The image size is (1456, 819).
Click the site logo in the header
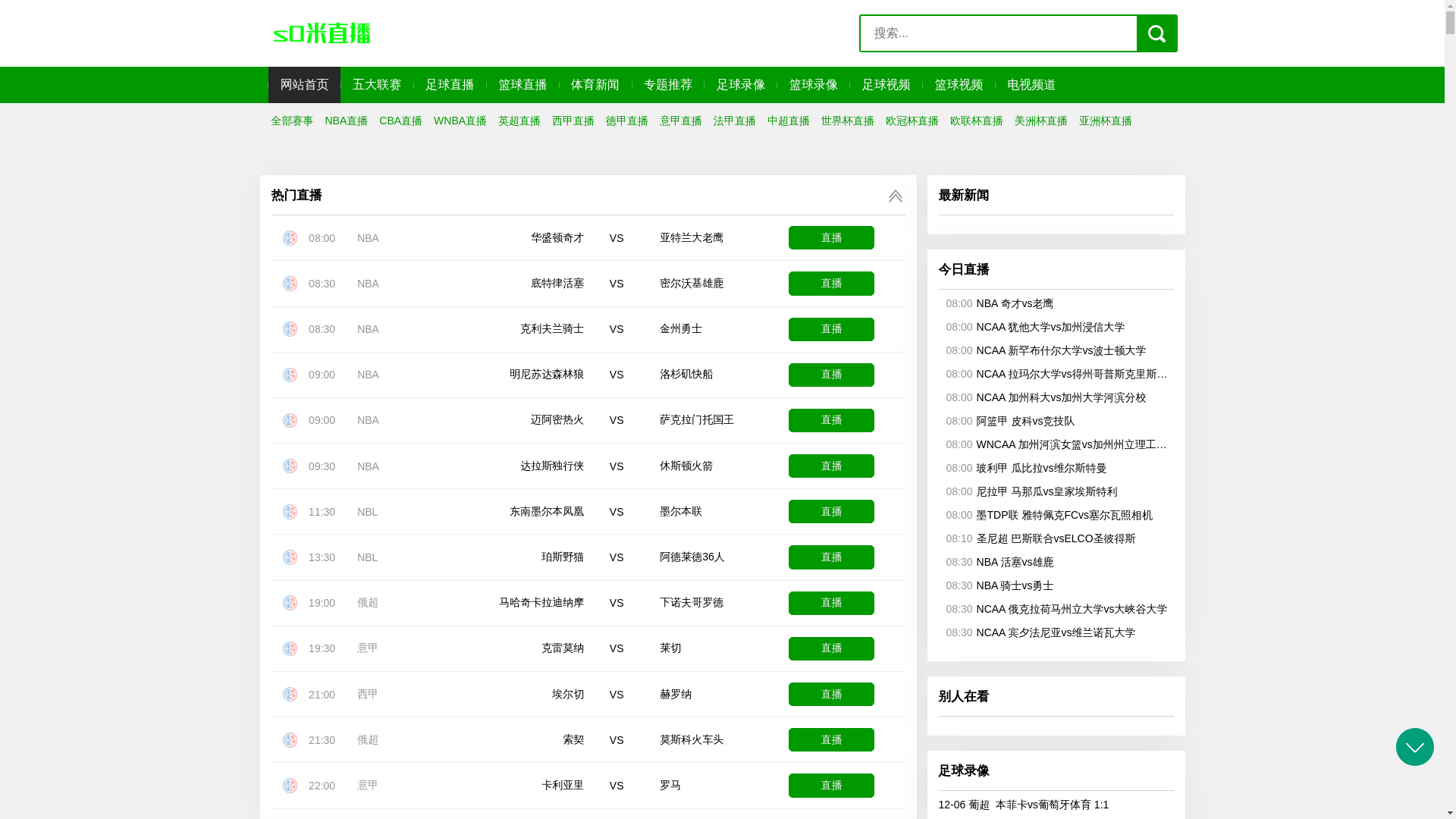tap(322, 33)
